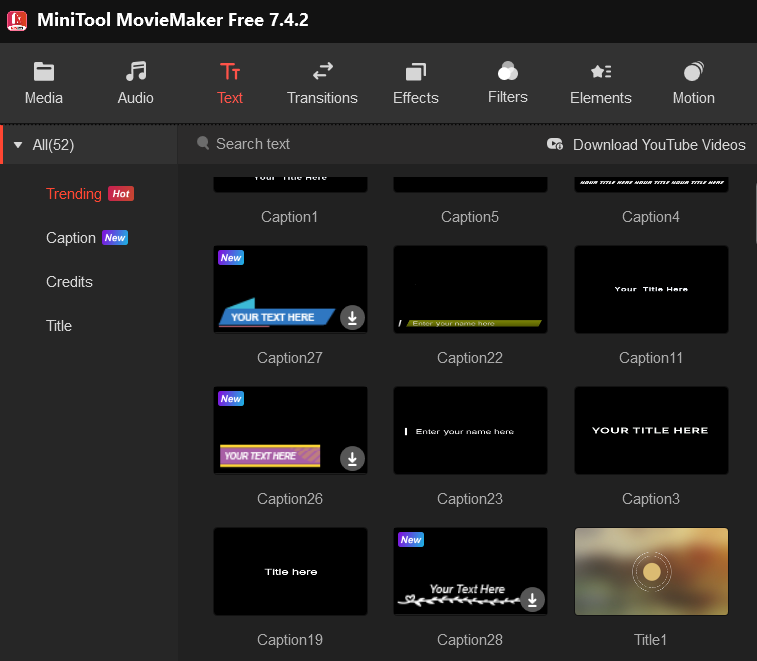Open the Media library tab
757x661 pixels.
[x=43, y=83]
